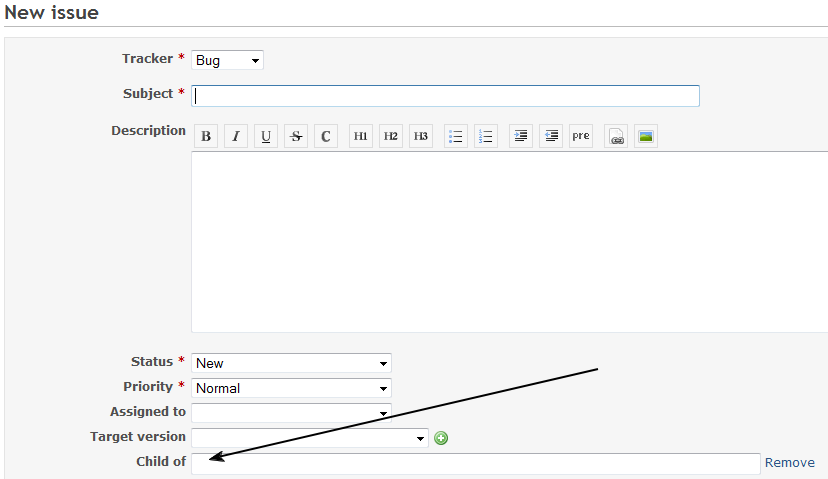Focus the Child of input field
828x479 pixels.
476,464
